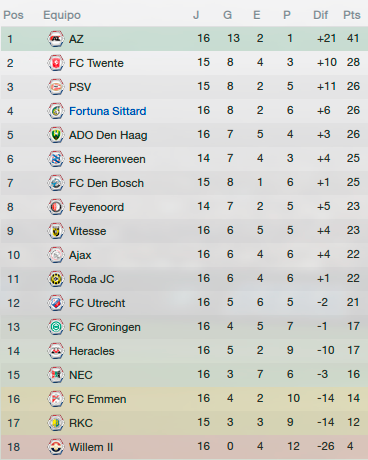Image resolution: width=368 pixels, height=460 pixels.
Task: Click the FC Utrecht team name
Action: [x=97, y=303]
